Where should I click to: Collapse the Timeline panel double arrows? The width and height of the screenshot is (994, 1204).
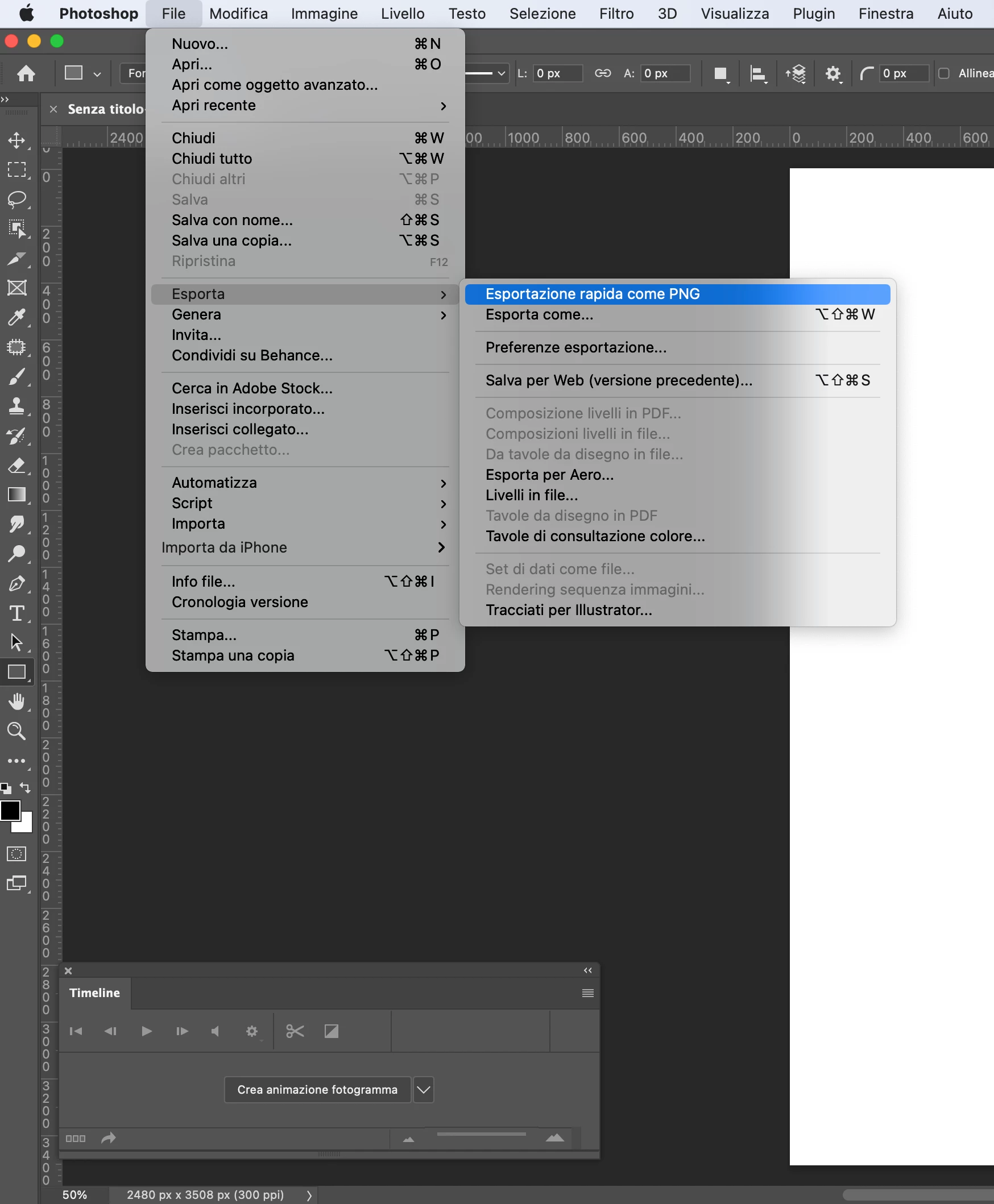(587, 970)
